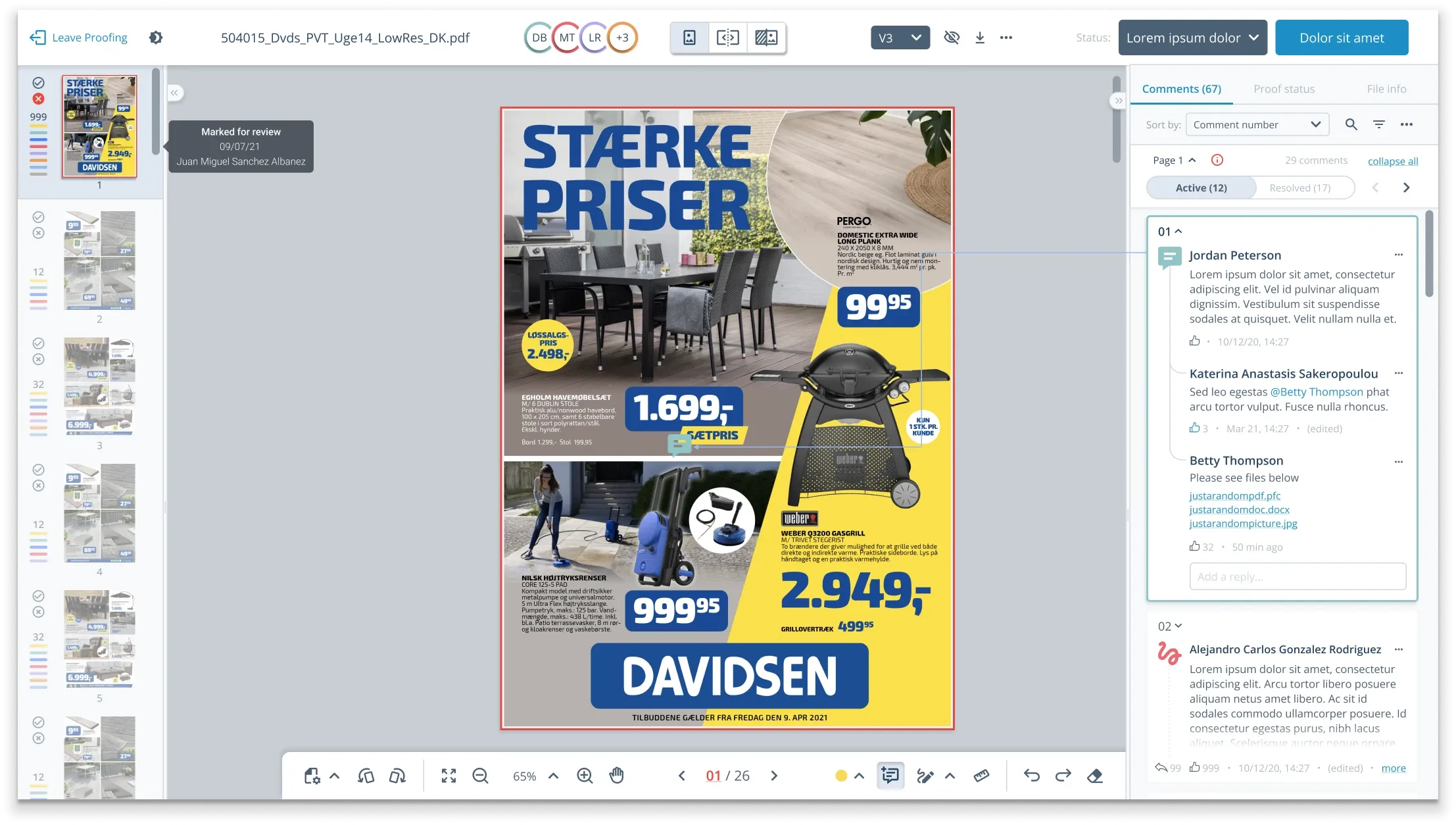
Task: Click the eraser tool
Action: pyautogui.click(x=1095, y=776)
